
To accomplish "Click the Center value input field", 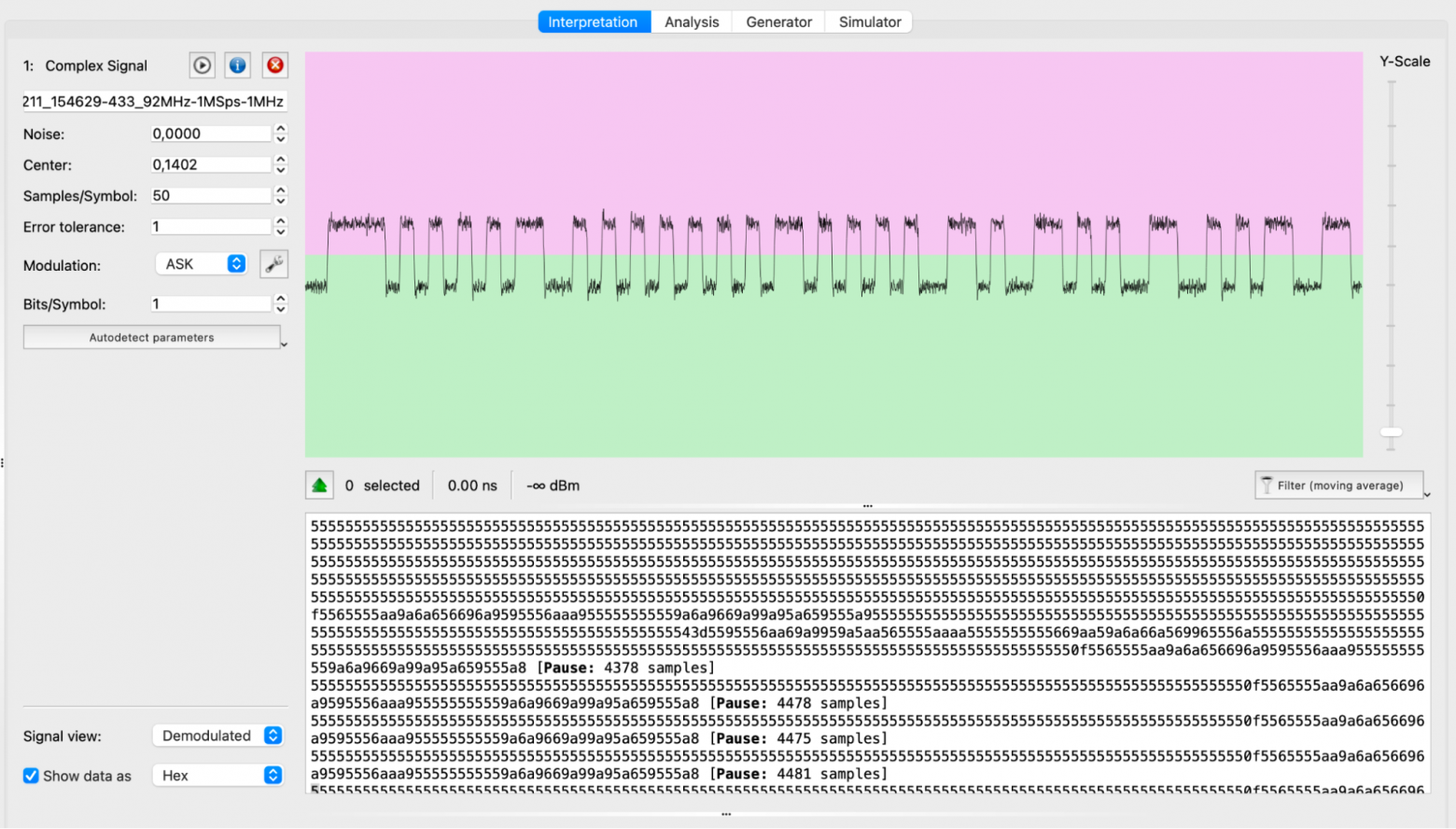I will click(x=210, y=164).
